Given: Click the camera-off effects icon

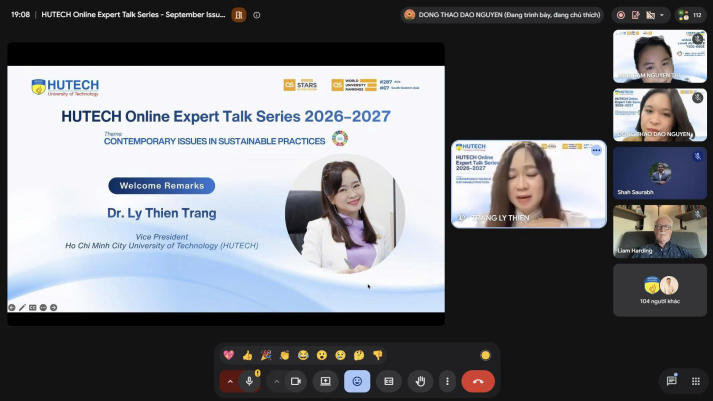Looking at the screenshot, I should click(651, 15).
